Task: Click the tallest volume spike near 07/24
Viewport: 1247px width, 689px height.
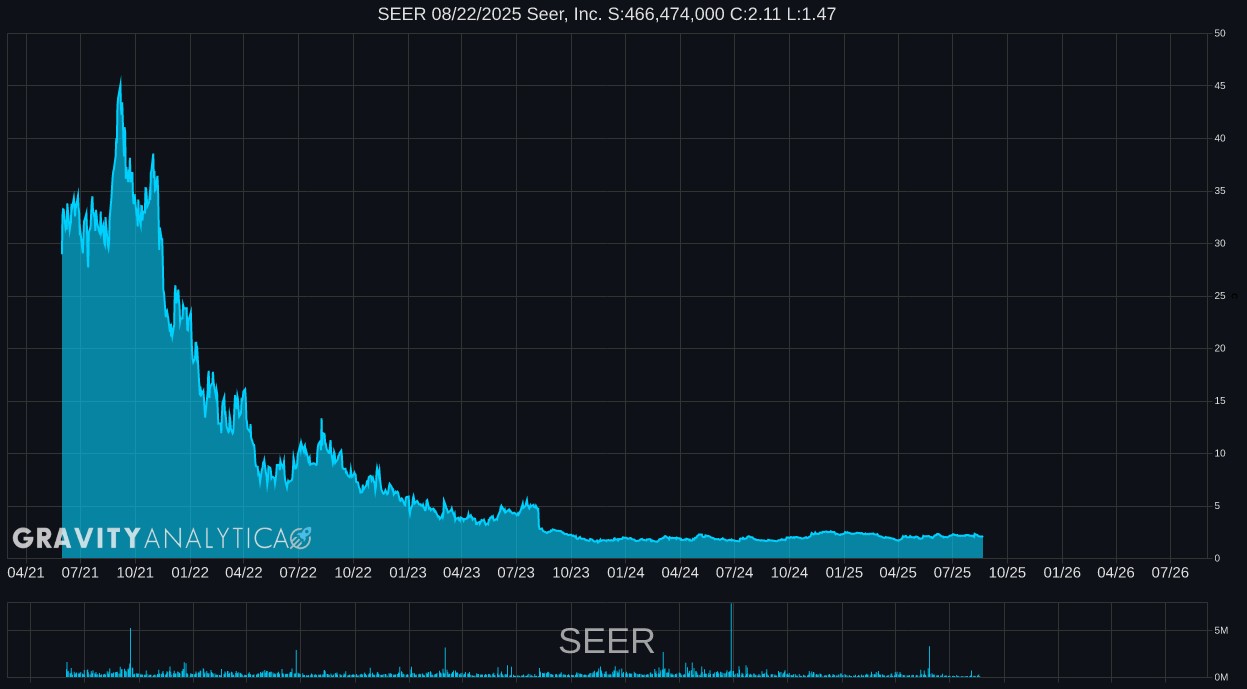Action: coord(731,640)
